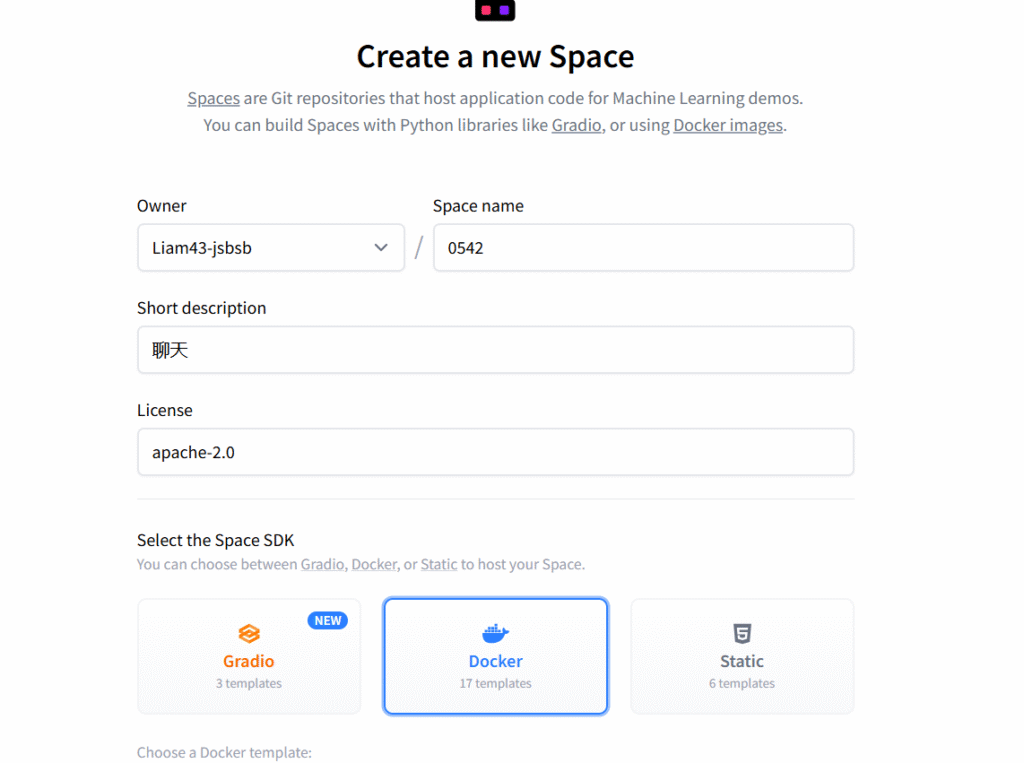Open the Owner dropdown

coord(270,248)
